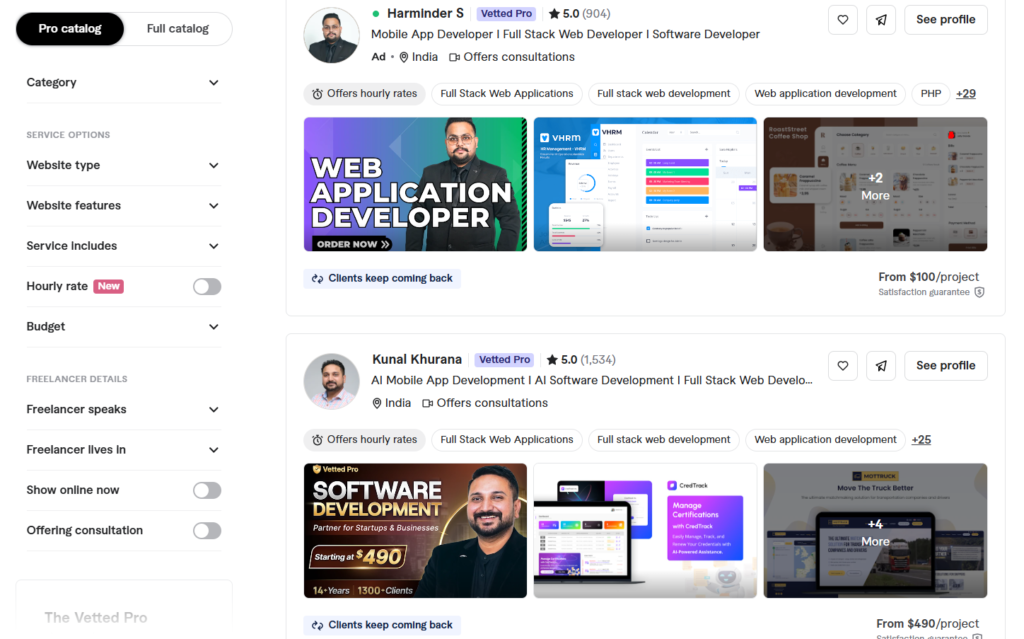Viewport: 1024px width, 639px height.
Task: Click clock icon in Harminder's Offers hourly rates chip
Action: click(x=317, y=94)
